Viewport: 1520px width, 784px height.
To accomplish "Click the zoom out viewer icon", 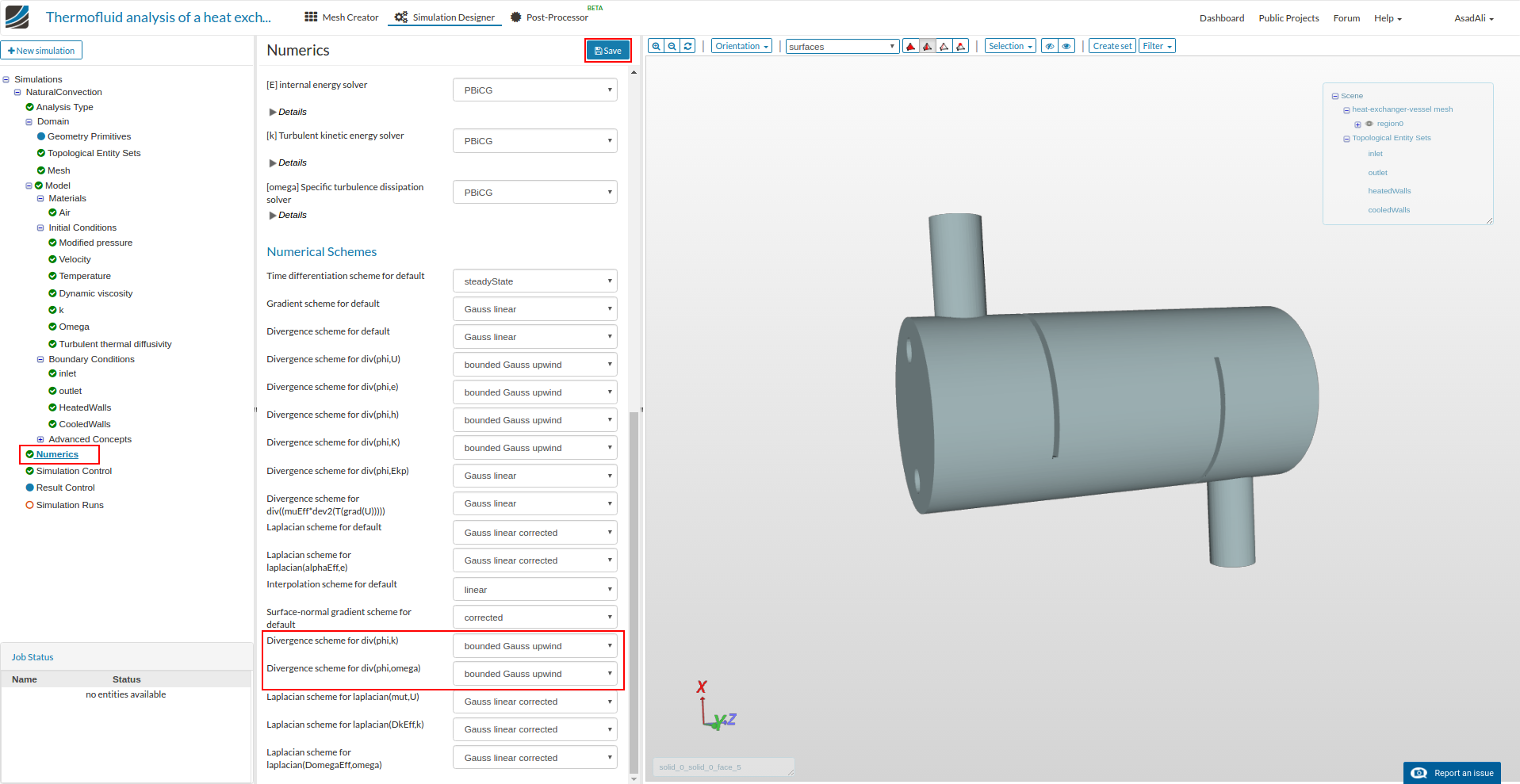I will pos(672,46).
